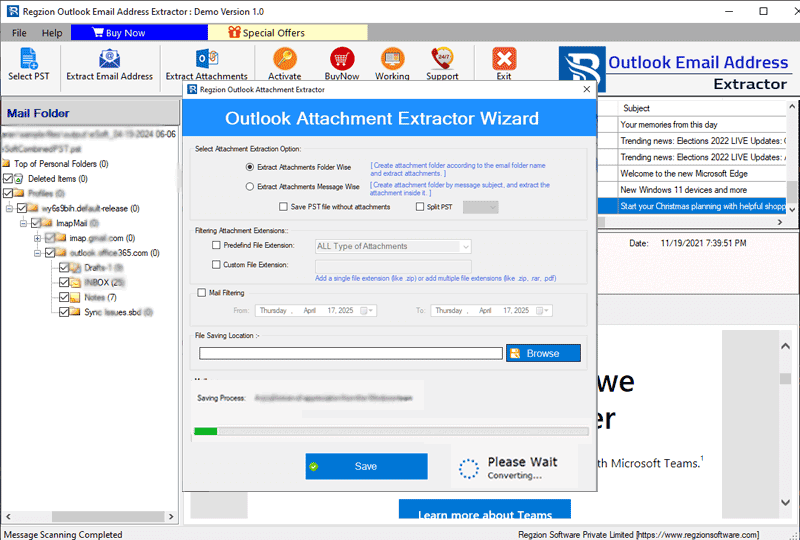Uncheck the Deleted Items folder checkbox
Screen dimensions: 800x540
(x=8, y=179)
